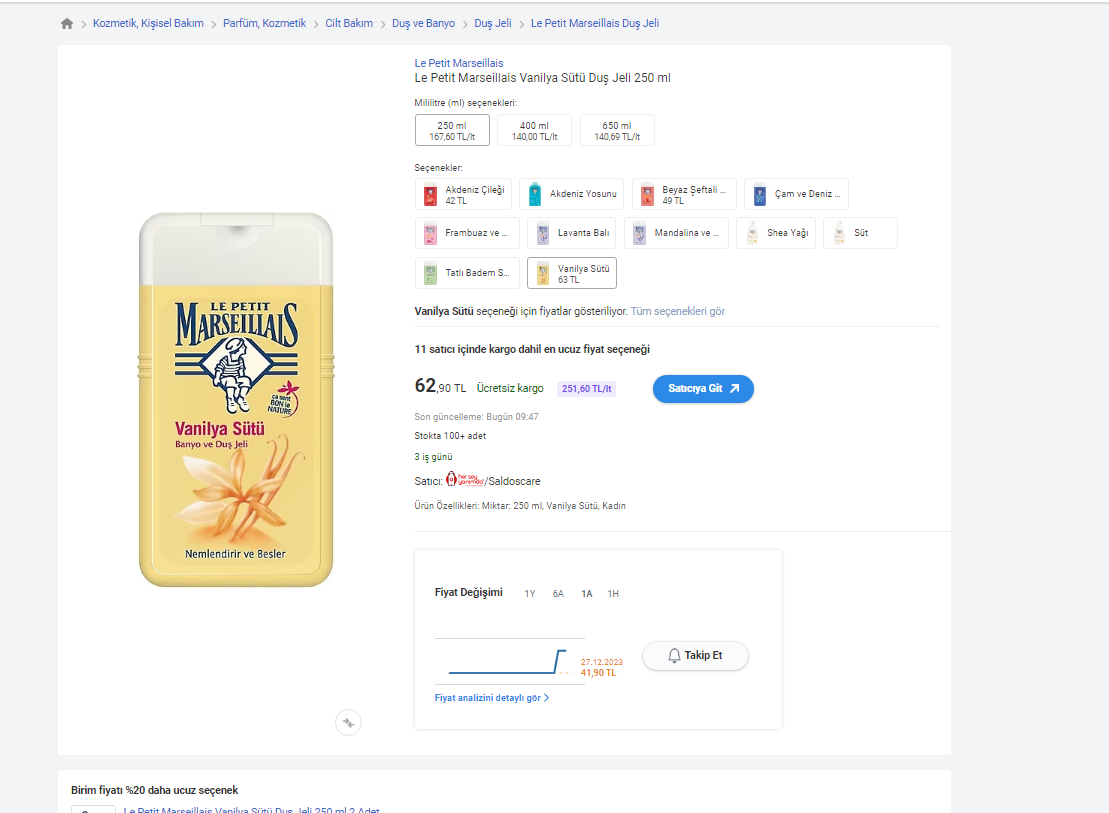Select the 650 ml size option
The height and width of the screenshot is (813, 1109).
pos(617,130)
